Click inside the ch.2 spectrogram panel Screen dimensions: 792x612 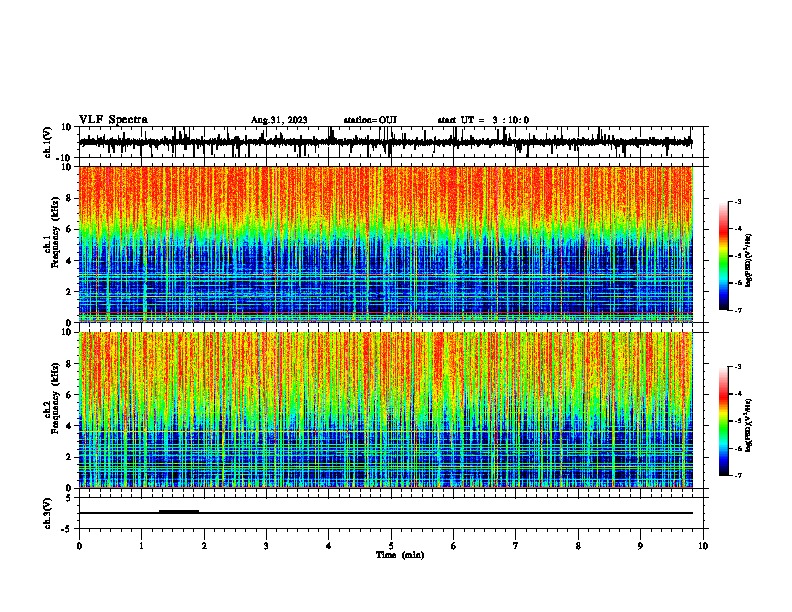386,410
